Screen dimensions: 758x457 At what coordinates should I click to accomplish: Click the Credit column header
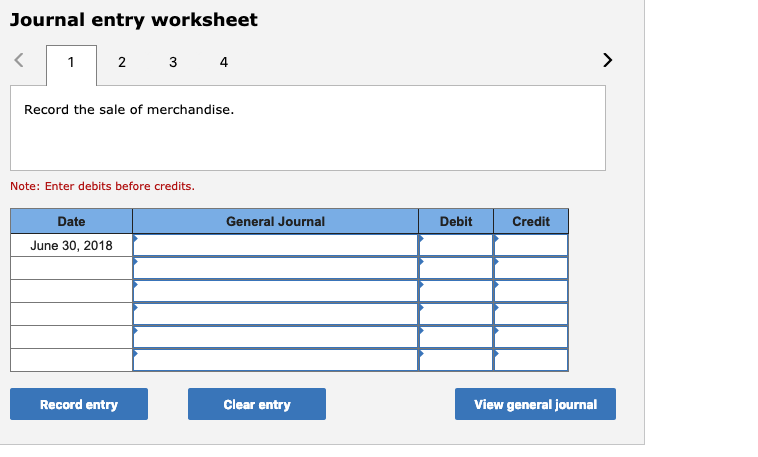pyautogui.click(x=531, y=221)
